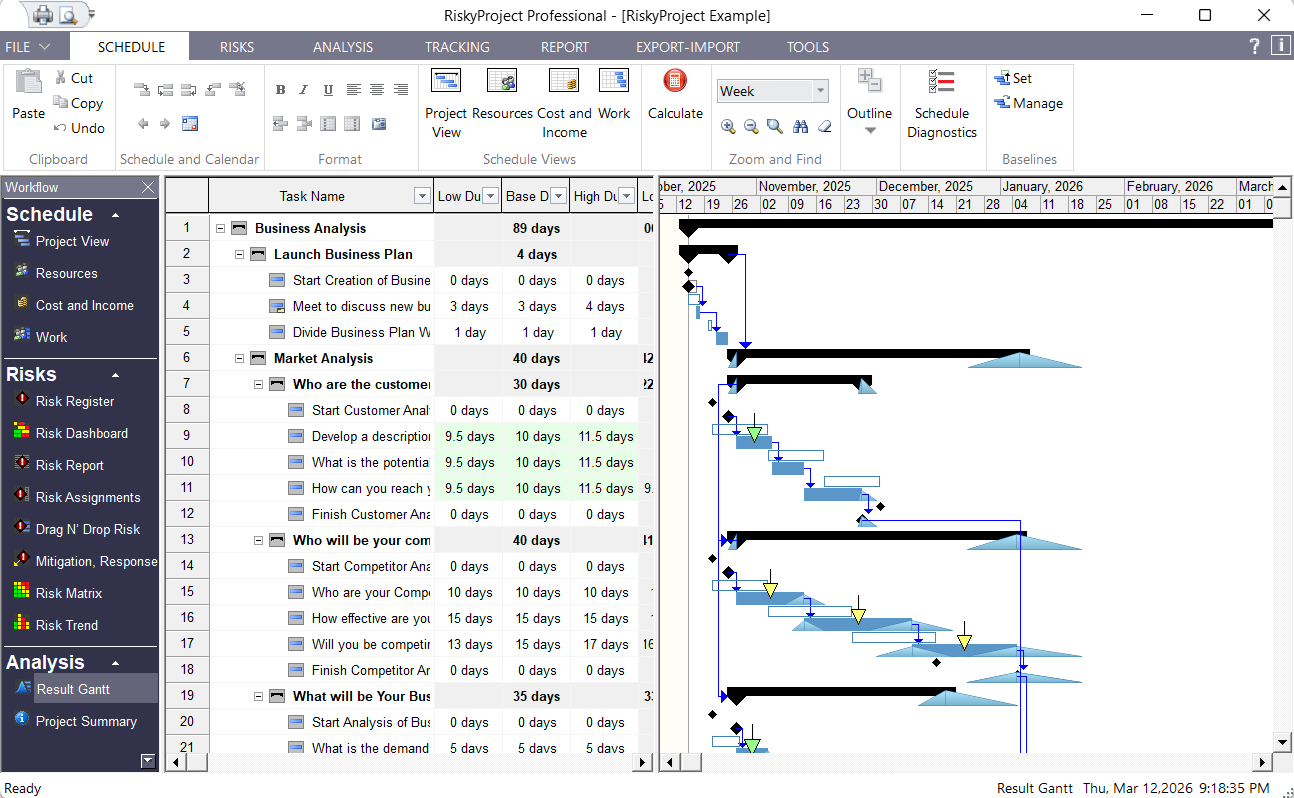Open the TRACKING ribbon tab

[456, 46]
